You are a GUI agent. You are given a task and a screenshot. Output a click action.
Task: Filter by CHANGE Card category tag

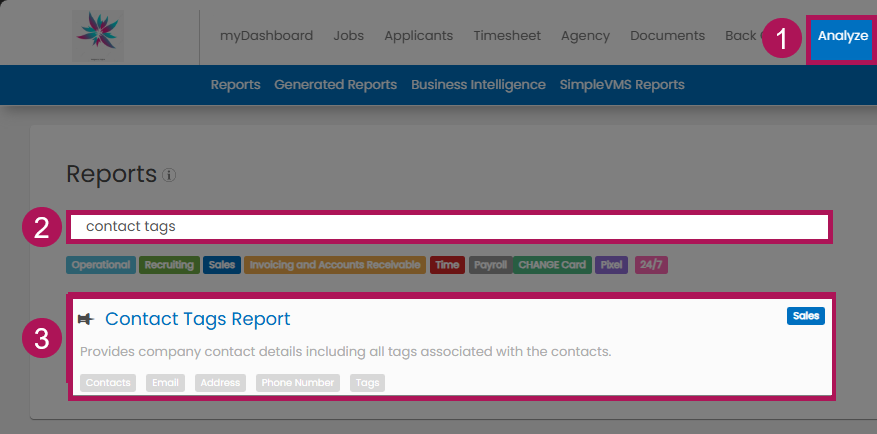click(x=552, y=265)
